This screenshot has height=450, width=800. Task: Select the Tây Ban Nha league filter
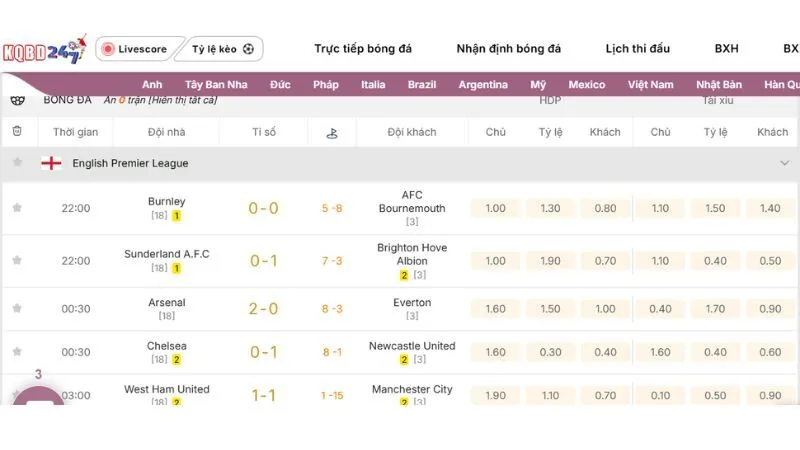tap(216, 85)
